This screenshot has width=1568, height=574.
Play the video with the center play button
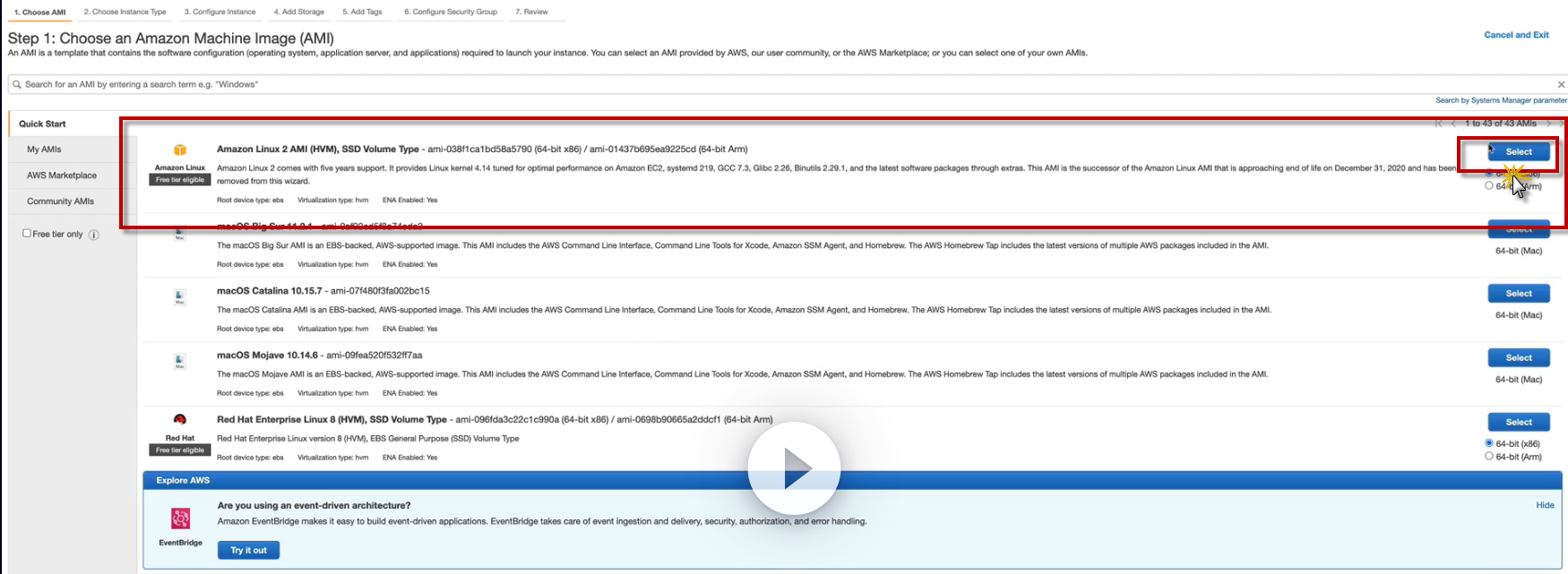(x=795, y=468)
